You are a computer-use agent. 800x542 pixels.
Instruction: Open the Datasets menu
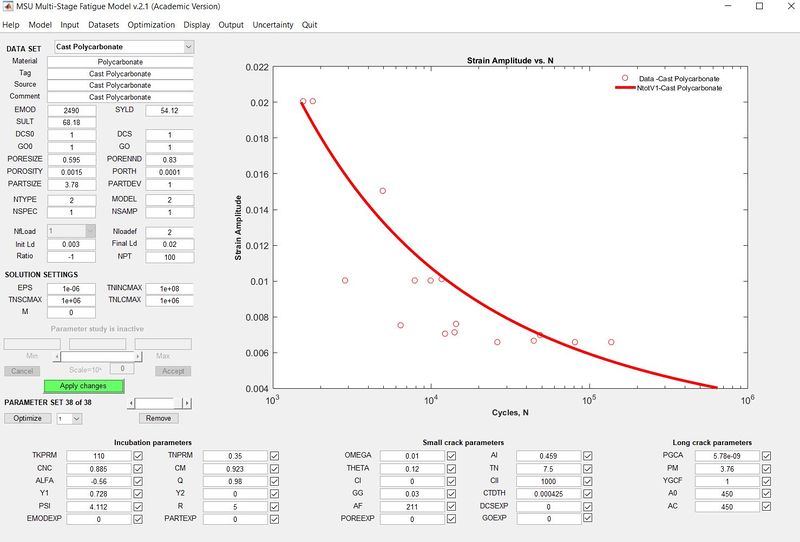[103, 24]
